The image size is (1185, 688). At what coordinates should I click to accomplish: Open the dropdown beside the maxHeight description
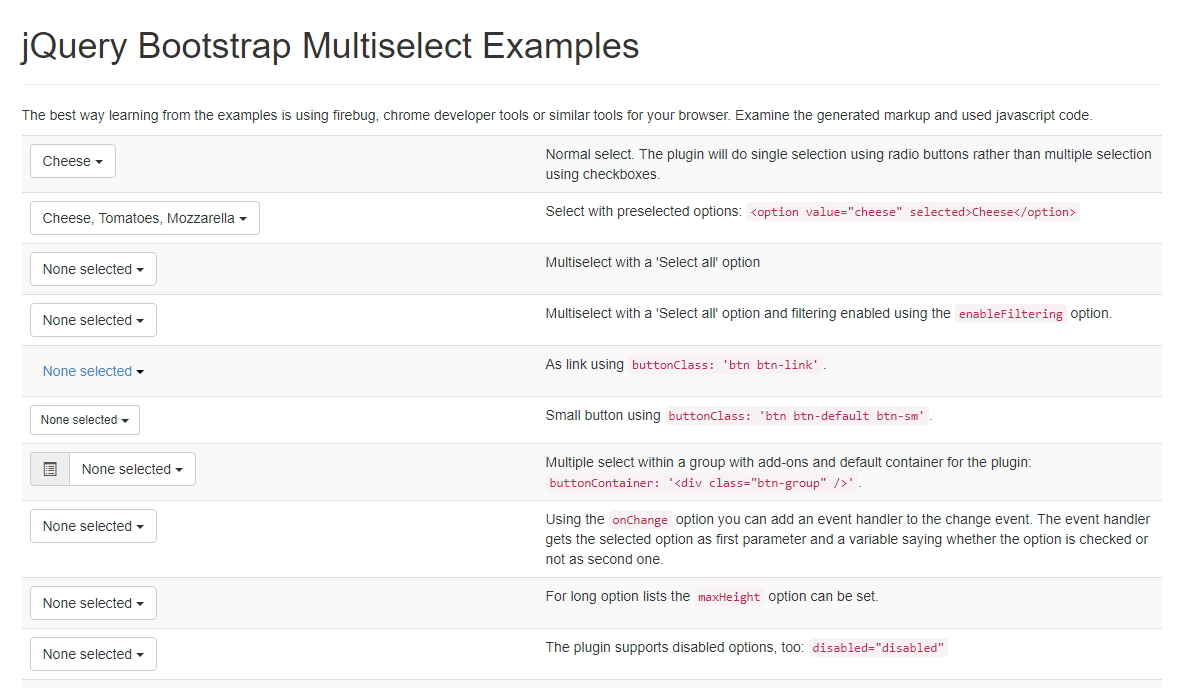tap(93, 603)
